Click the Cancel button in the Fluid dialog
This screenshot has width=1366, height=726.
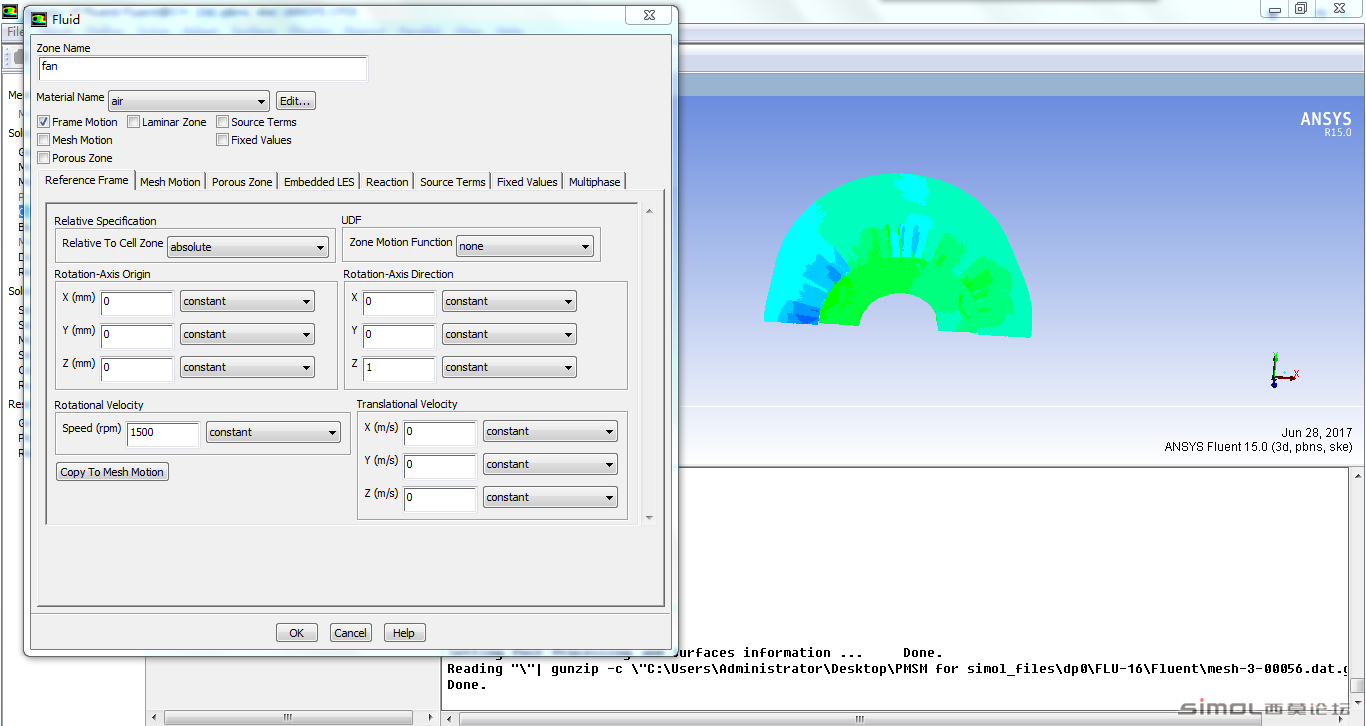[350, 633]
